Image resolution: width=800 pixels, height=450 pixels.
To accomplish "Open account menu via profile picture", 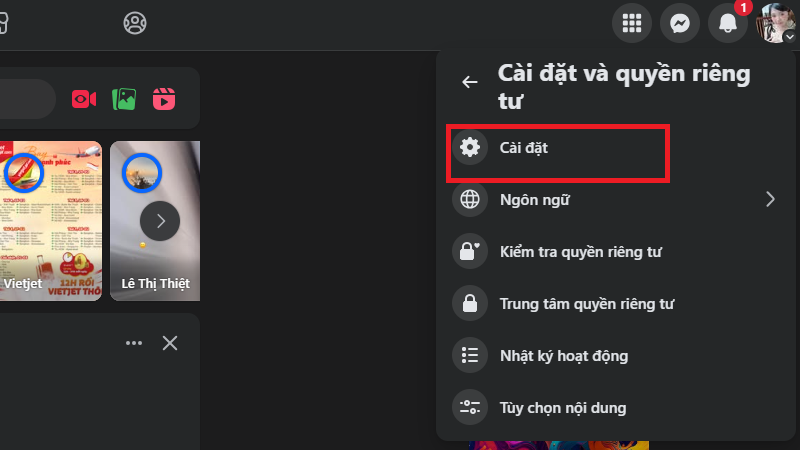I will coord(776,23).
